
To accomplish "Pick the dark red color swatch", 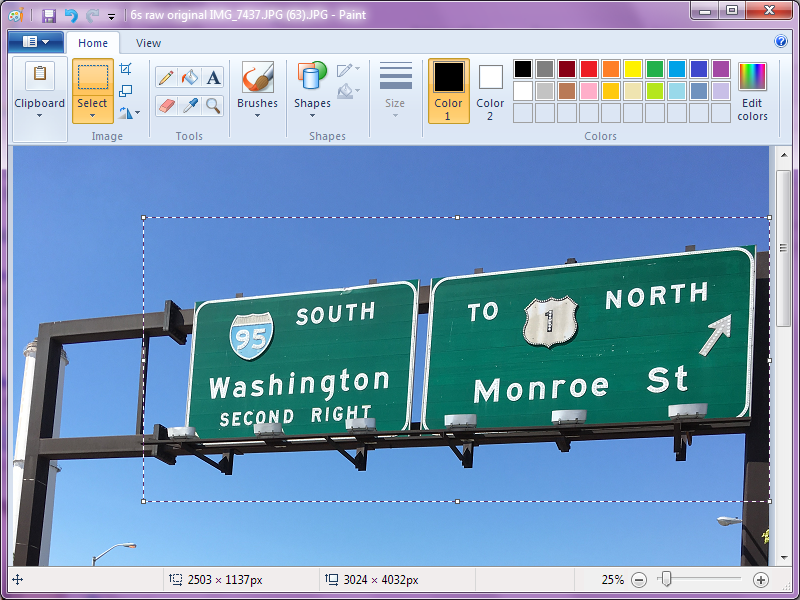I will [567, 69].
